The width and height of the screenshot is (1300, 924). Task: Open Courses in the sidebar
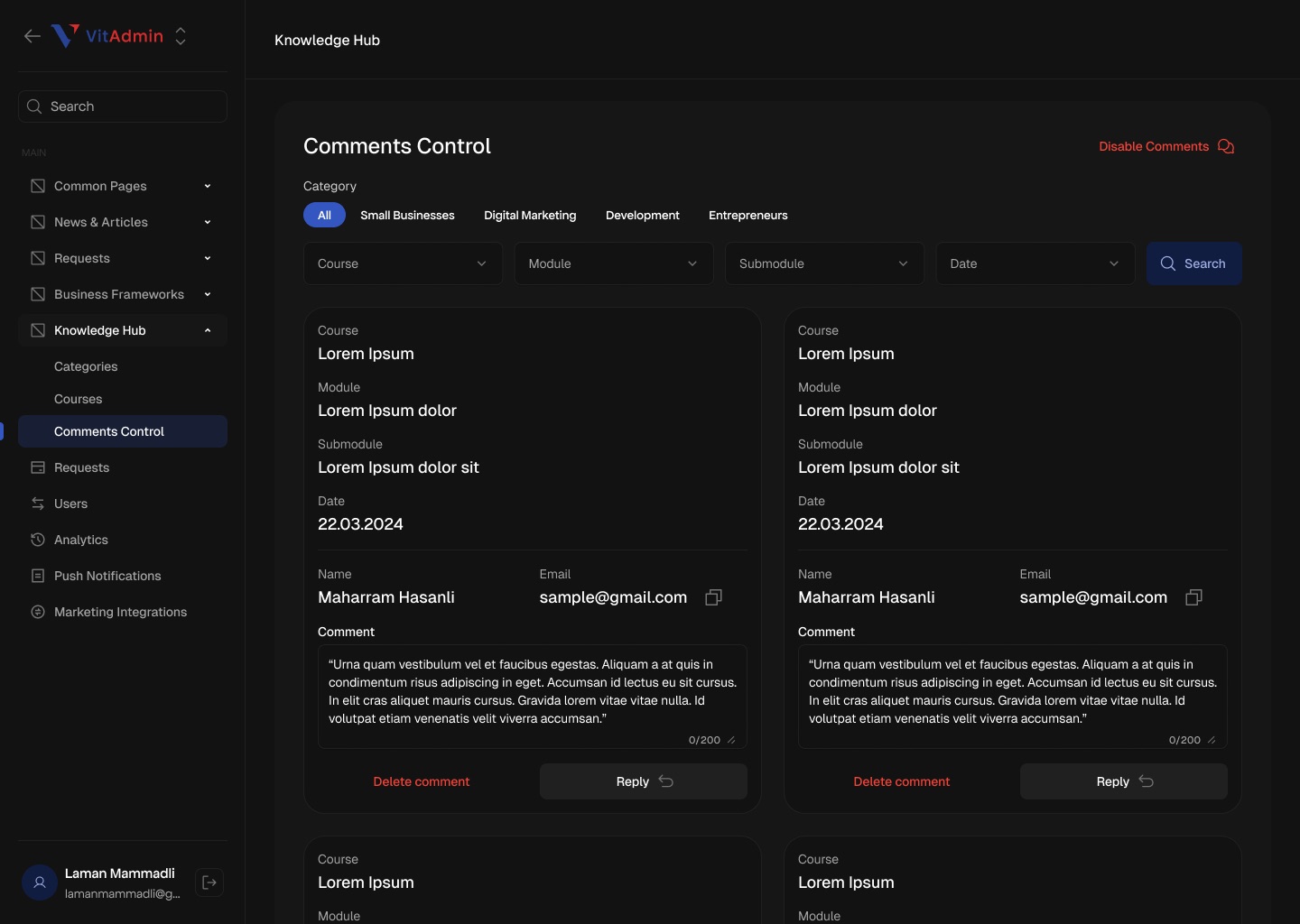tap(79, 399)
